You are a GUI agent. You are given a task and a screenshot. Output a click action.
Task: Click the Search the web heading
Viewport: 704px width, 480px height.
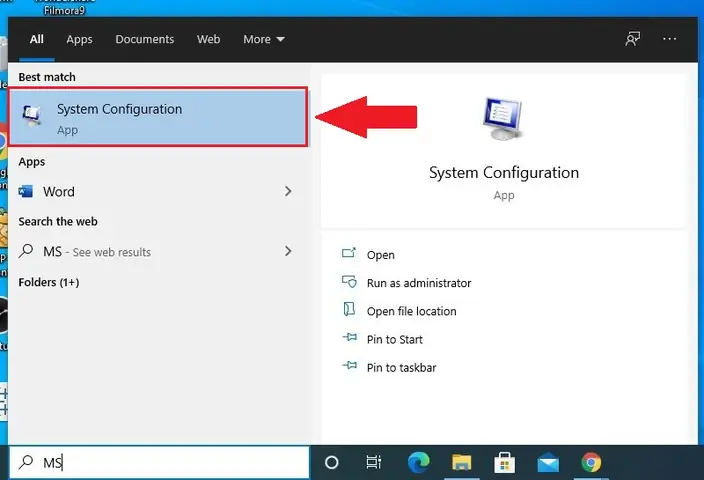click(x=58, y=222)
